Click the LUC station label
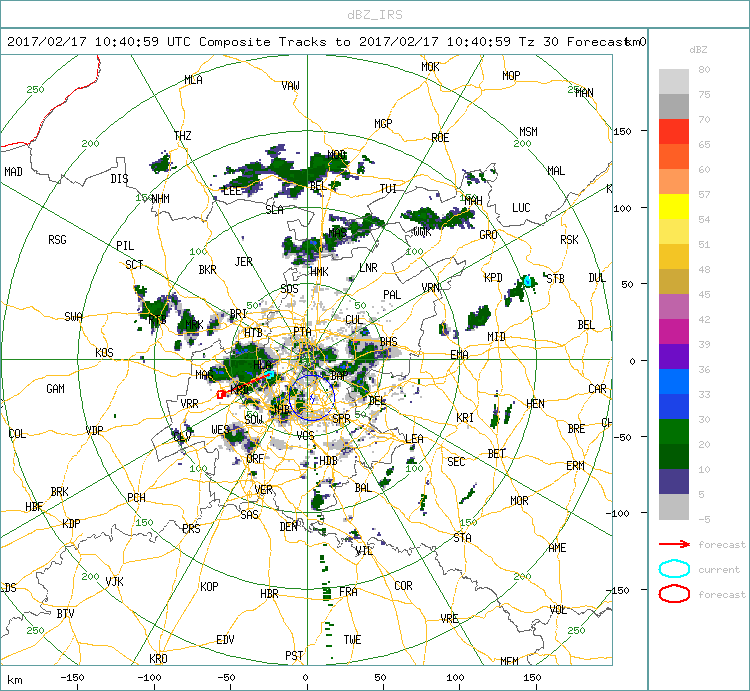Screen dimensions: 750x691 click(521, 208)
